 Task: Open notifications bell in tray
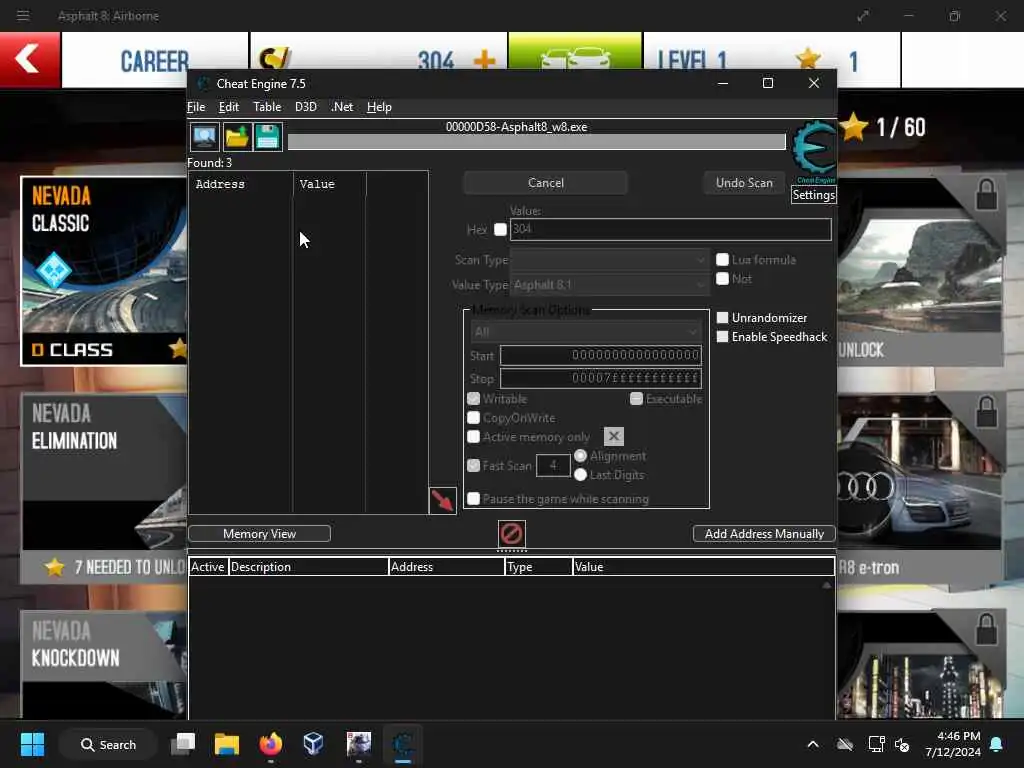997,744
